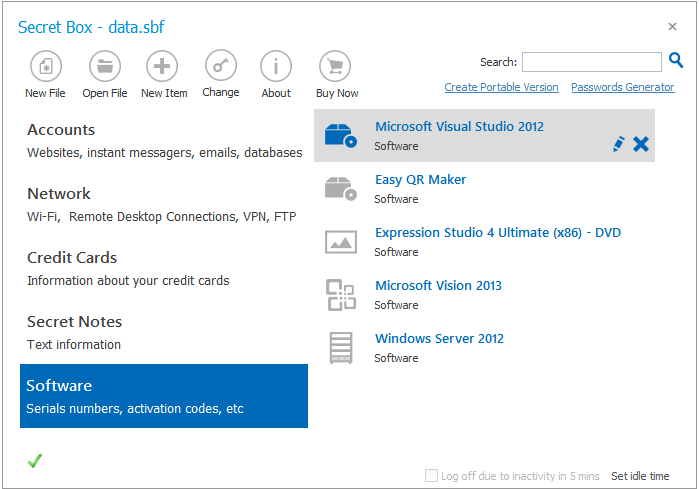699x489 pixels.
Task: Edit Microsoft Visual Studio 2012 with pencil icon
Action: pos(618,145)
